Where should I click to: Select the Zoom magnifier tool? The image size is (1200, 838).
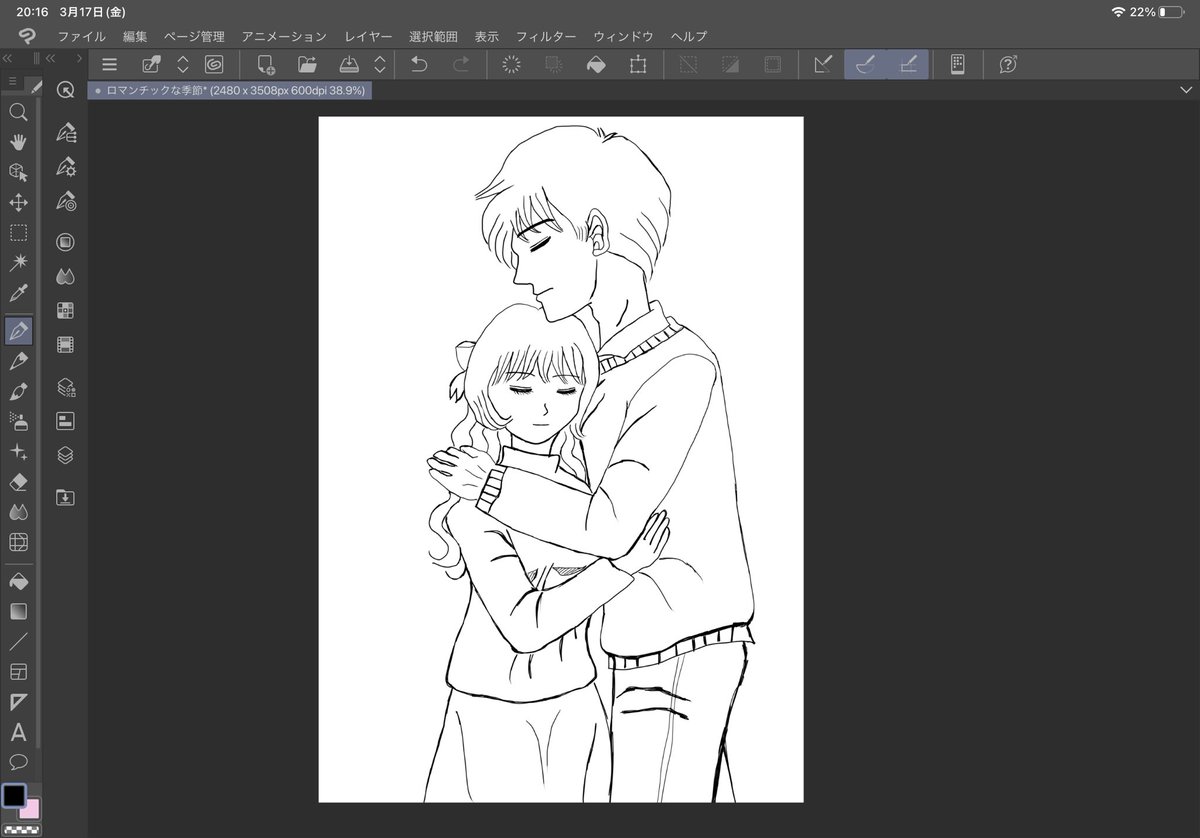pos(18,112)
